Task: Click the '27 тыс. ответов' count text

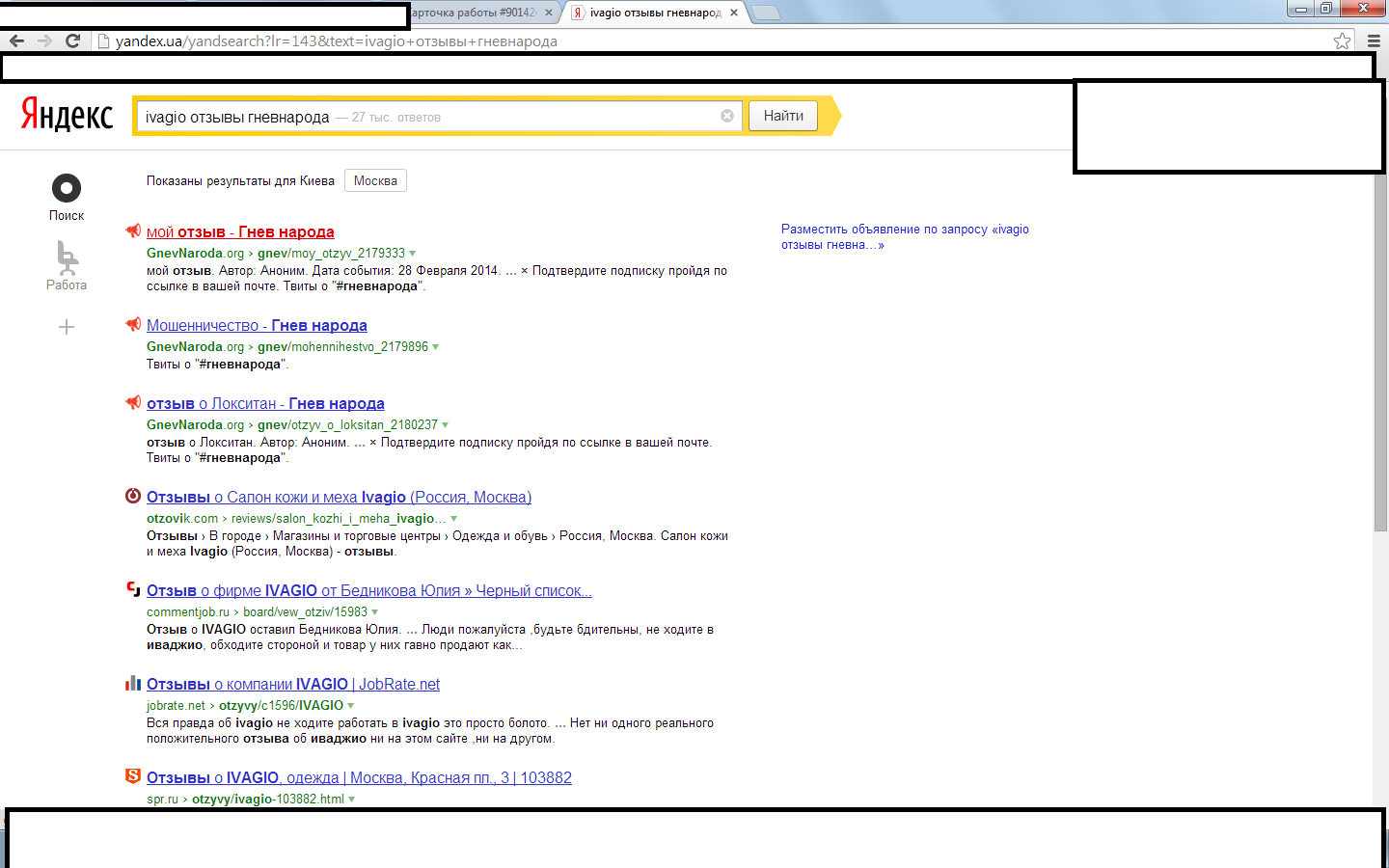Action: [396, 118]
